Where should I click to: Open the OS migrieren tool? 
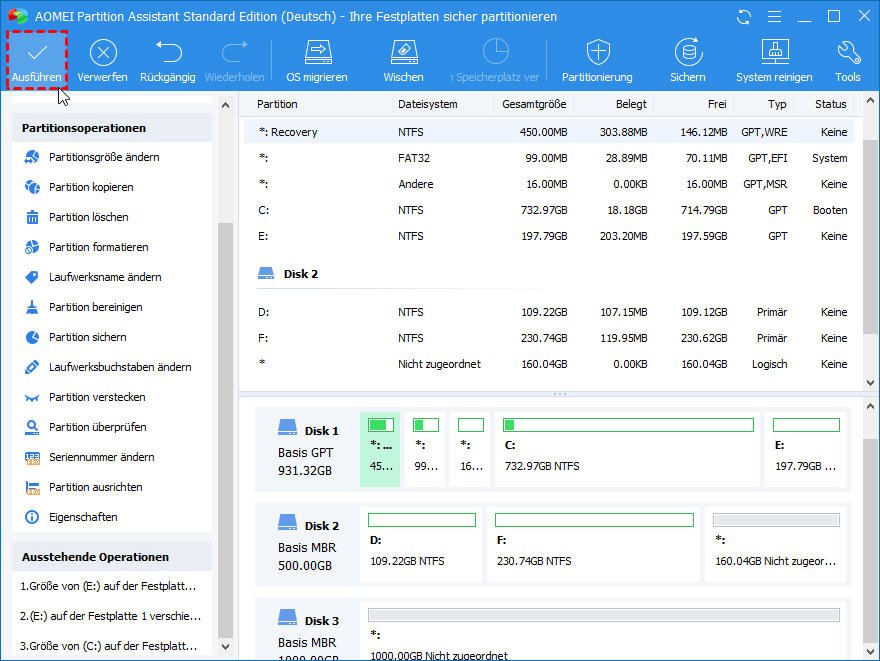click(x=317, y=52)
